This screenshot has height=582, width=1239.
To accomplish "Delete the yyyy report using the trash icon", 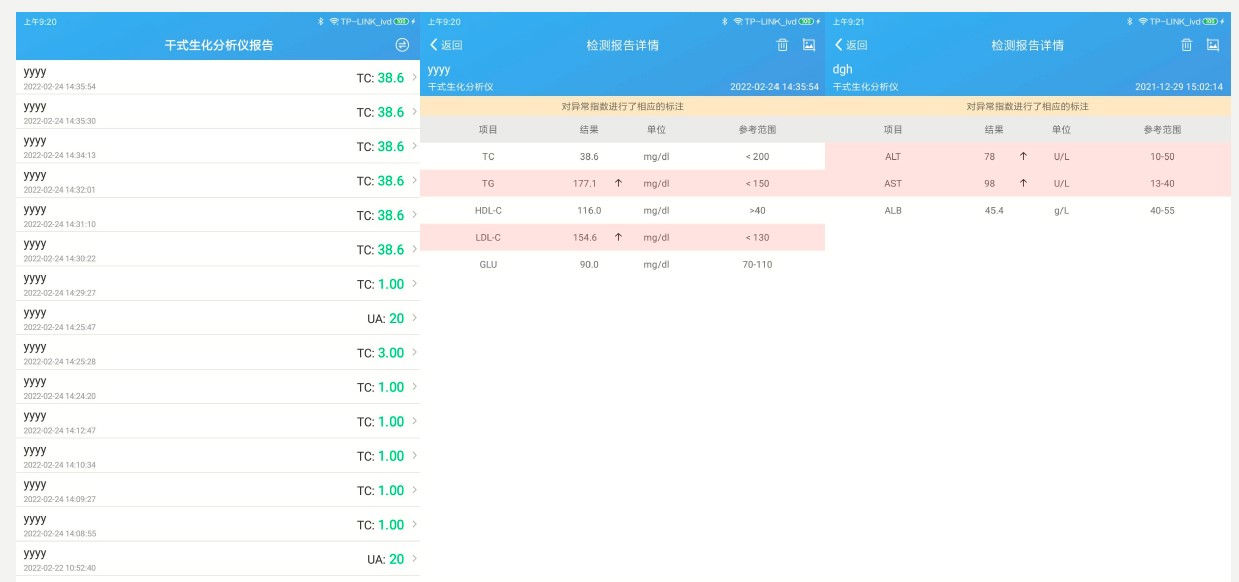I will 783,44.
